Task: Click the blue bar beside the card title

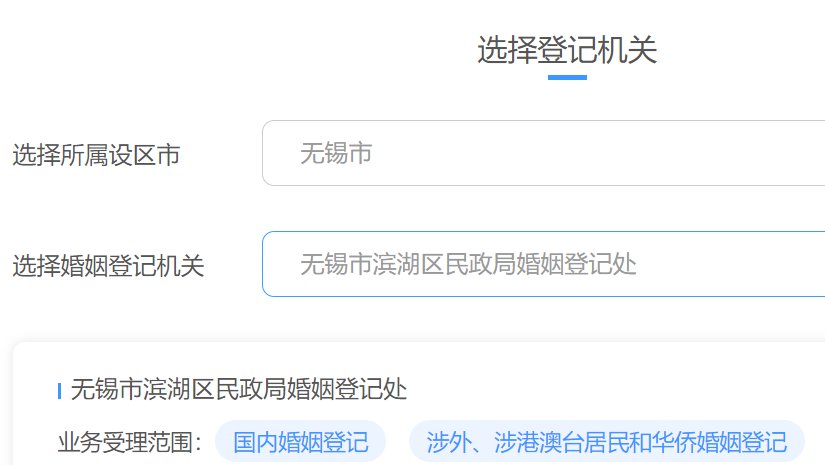Action: point(60,391)
